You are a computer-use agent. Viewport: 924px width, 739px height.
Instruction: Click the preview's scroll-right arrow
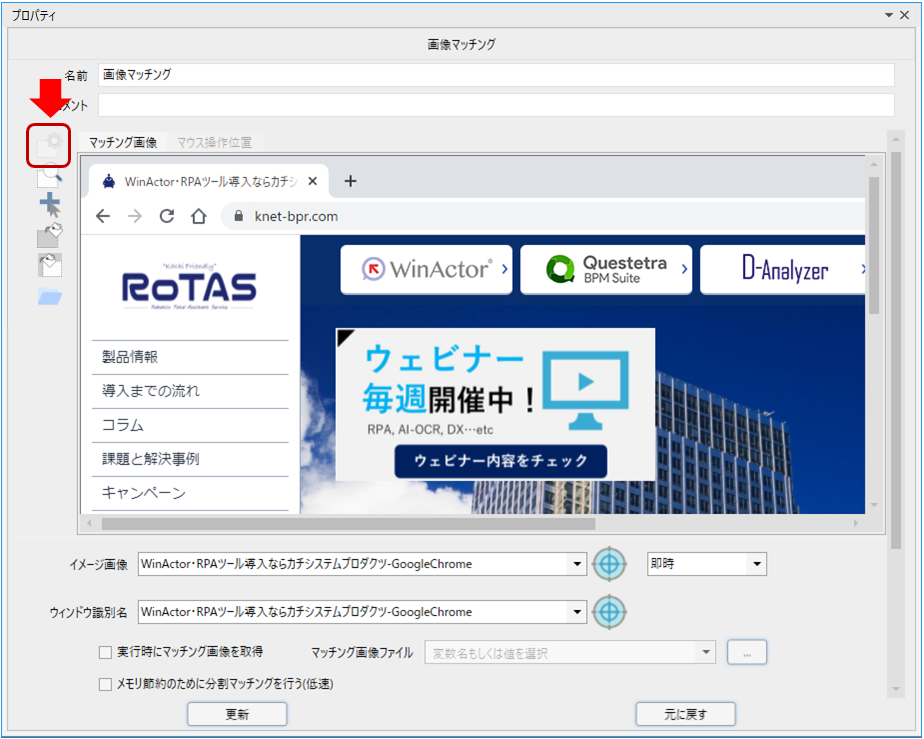point(856,523)
